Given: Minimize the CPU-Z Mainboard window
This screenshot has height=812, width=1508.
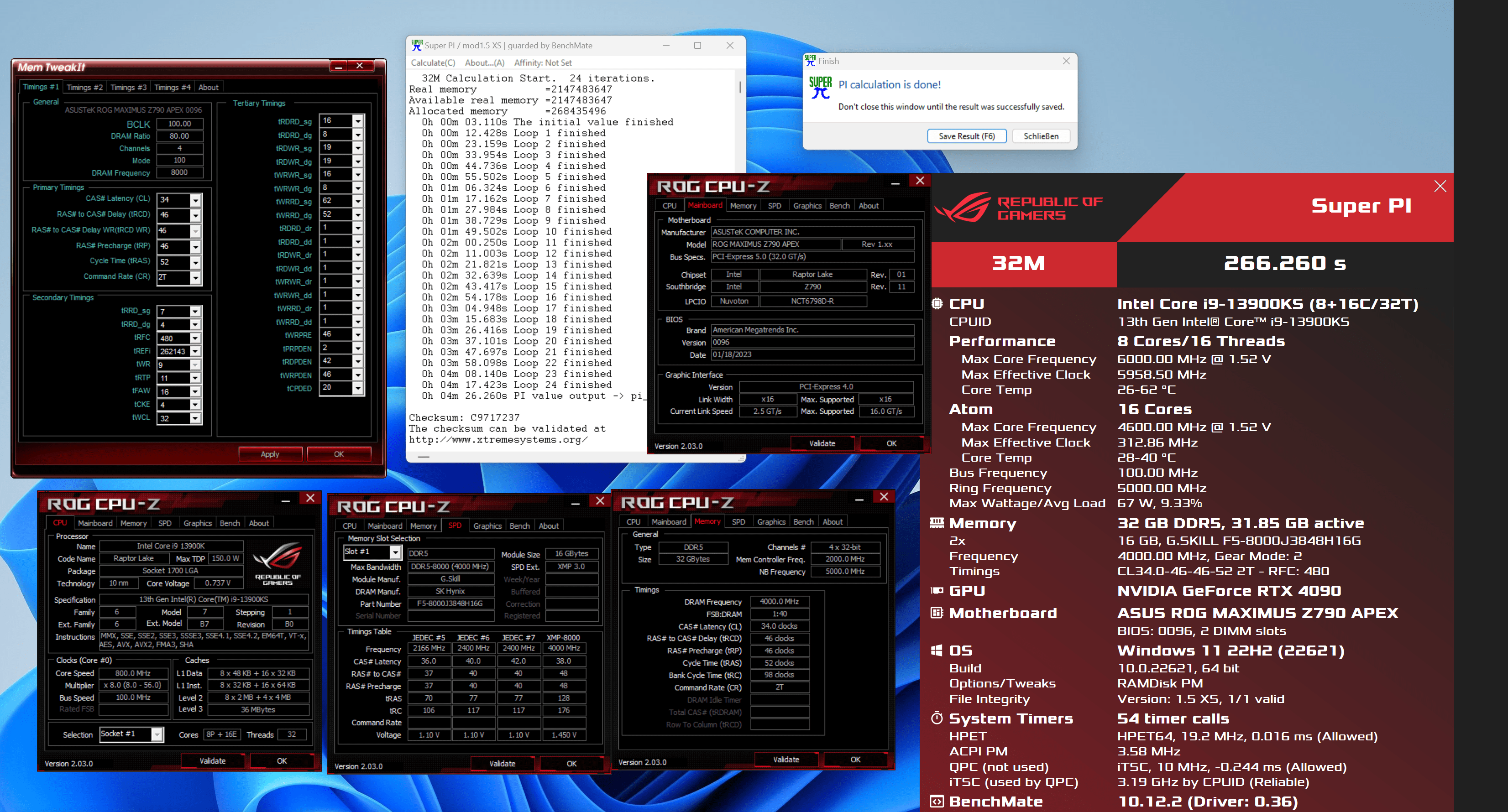Looking at the screenshot, I should [x=895, y=183].
